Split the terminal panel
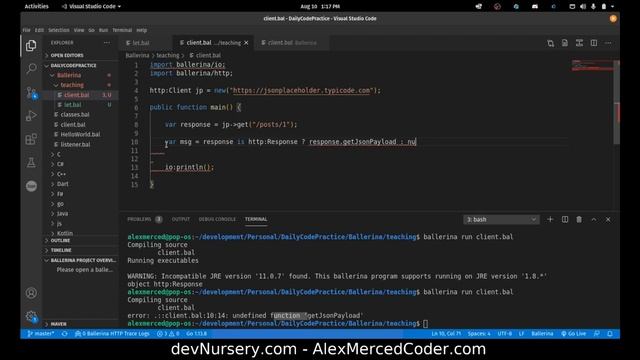Viewport: 640px width, 360px height. click(x=565, y=220)
